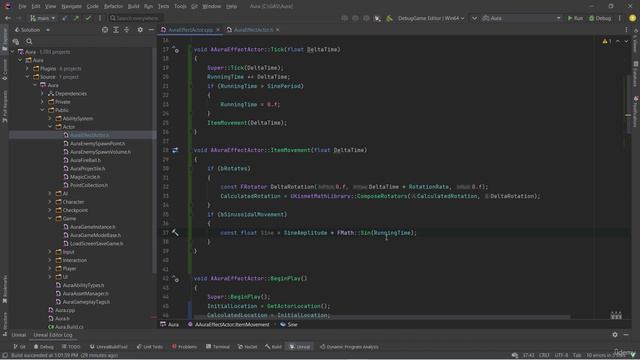The image size is (640, 360).
Task: Click the Debug button
Action: point(600,18)
